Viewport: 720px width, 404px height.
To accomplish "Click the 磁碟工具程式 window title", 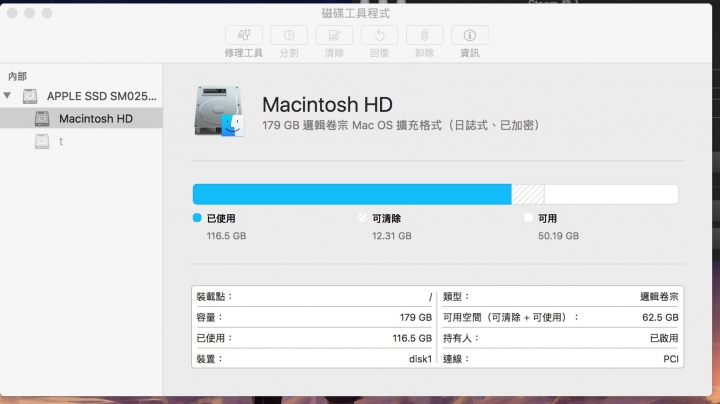I will [356, 13].
